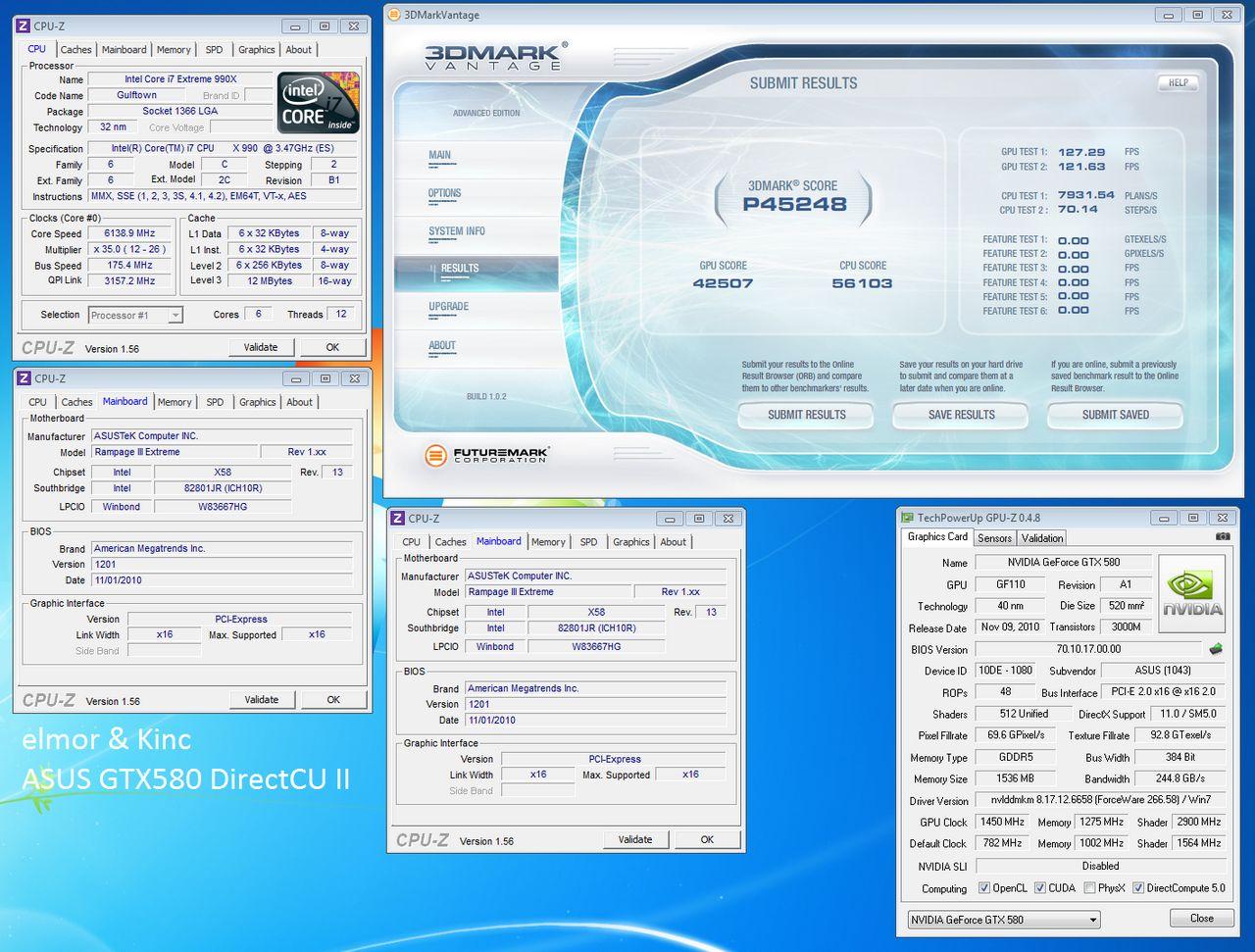Viewport: 1255px width, 952px height.
Task: Switch to the Sensors tab in GPU-Z
Action: point(994,538)
